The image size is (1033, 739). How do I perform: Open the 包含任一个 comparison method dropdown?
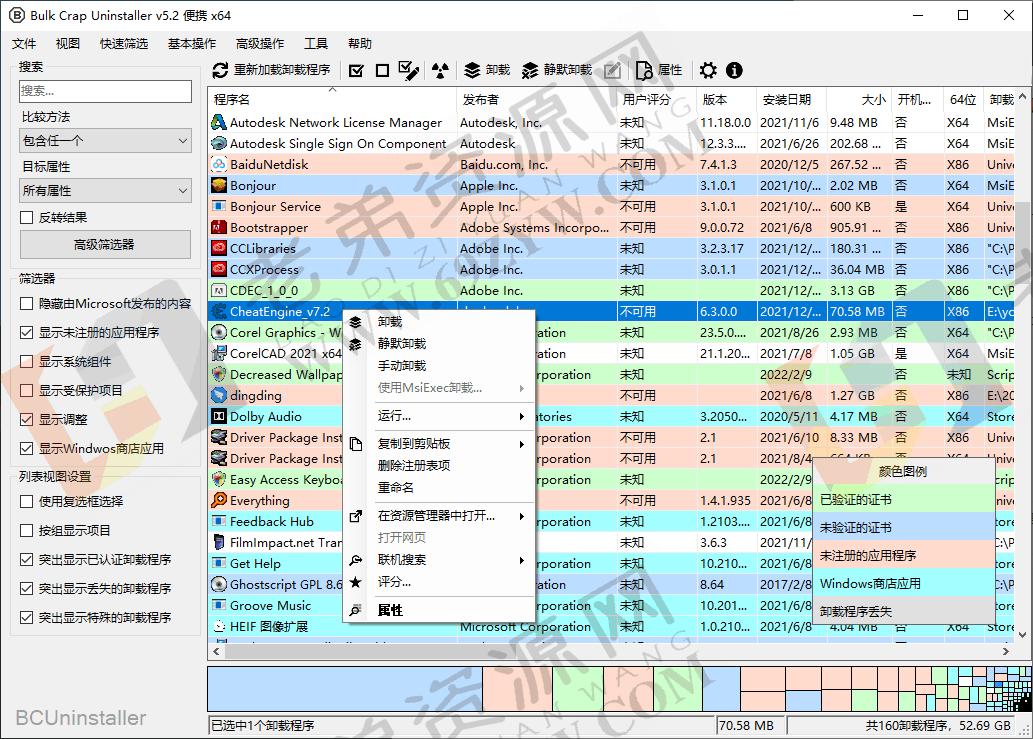click(104, 140)
